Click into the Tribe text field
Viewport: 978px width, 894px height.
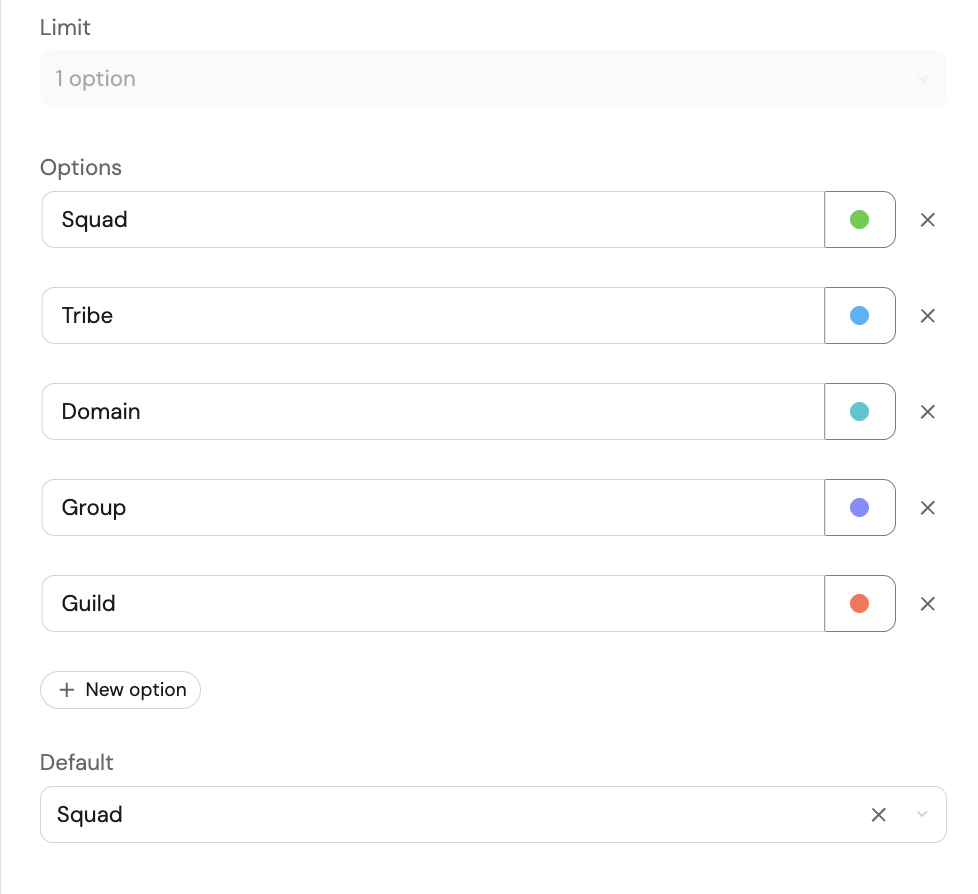[432, 316]
